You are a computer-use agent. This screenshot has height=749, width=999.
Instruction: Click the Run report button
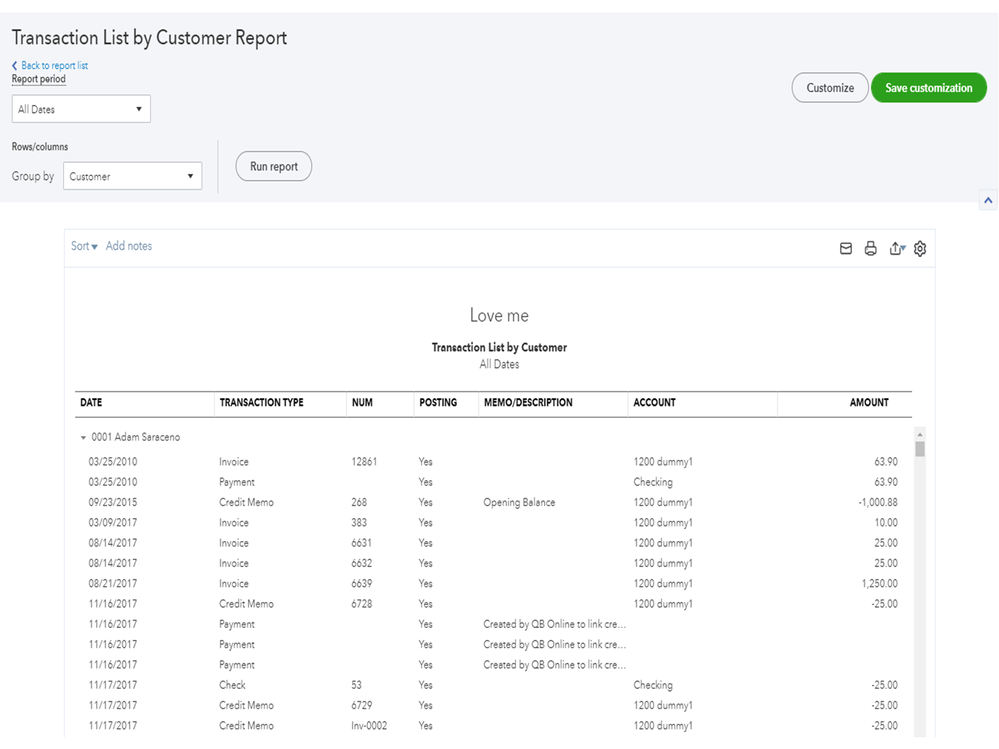click(x=274, y=167)
